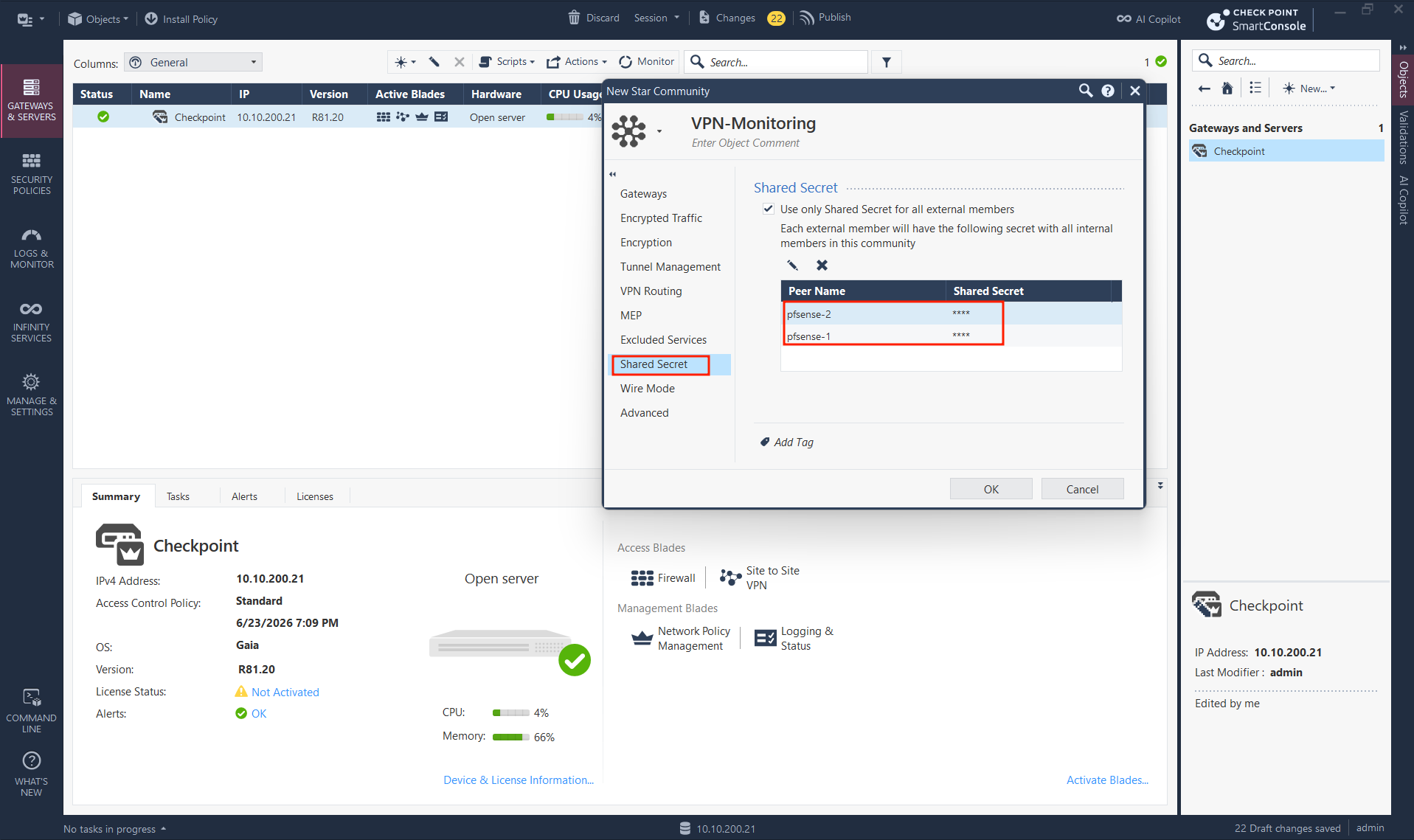Click the CPU usage bar in summary
This screenshot has height=840, width=1414.
510,713
